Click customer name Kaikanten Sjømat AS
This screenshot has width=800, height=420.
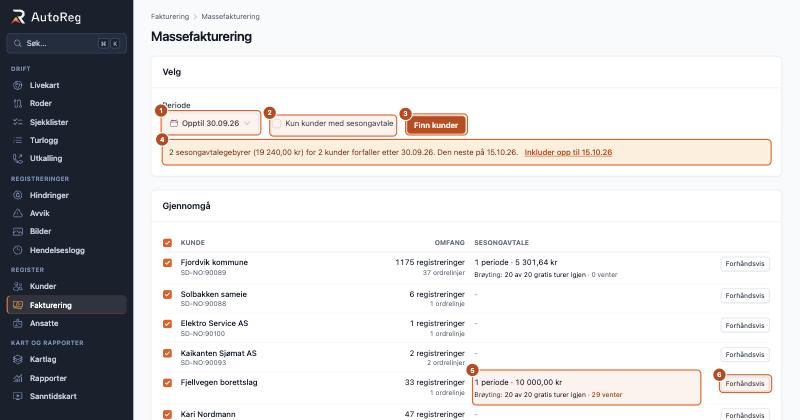click(x=218, y=353)
